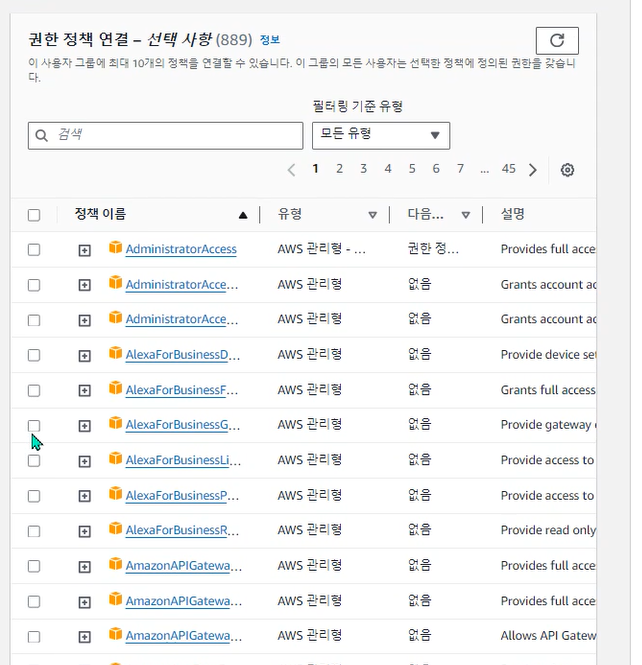642x665 pixels.
Task: Click 'Allows API Gatew' description text
Action: click(x=548, y=636)
